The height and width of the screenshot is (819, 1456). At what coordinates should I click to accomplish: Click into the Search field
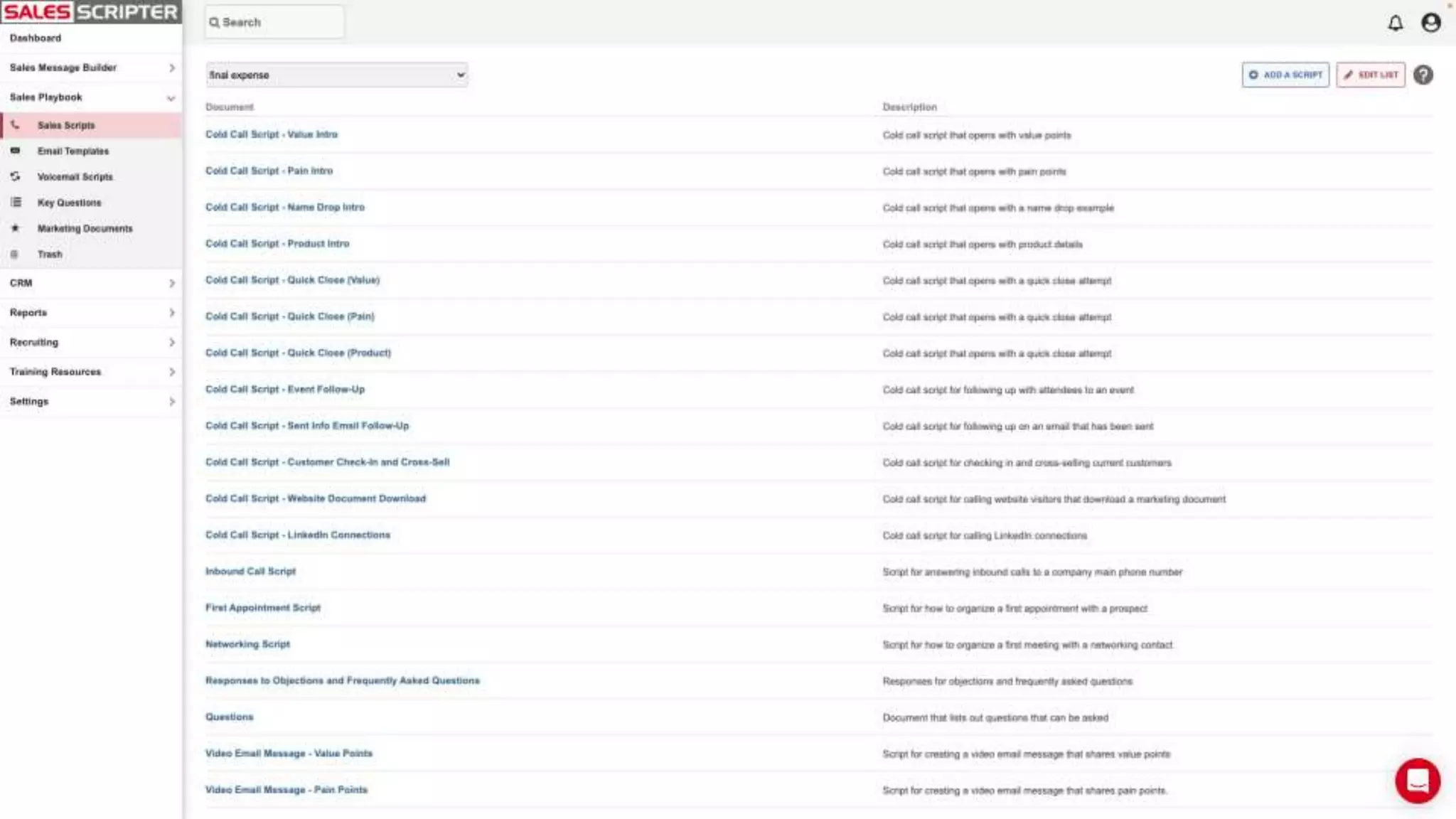pyautogui.click(x=274, y=23)
